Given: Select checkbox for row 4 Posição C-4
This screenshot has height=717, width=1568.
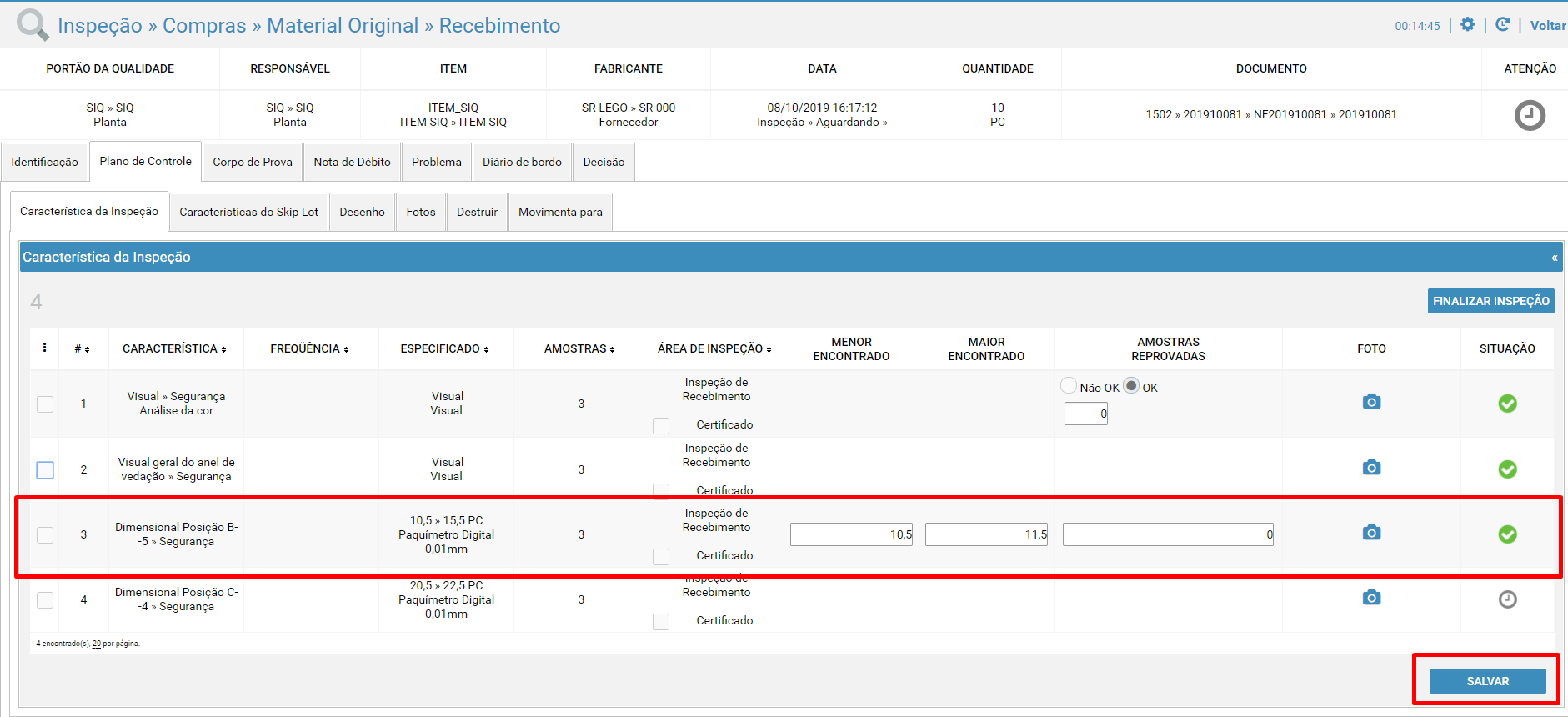Looking at the screenshot, I should [x=45, y=600].
